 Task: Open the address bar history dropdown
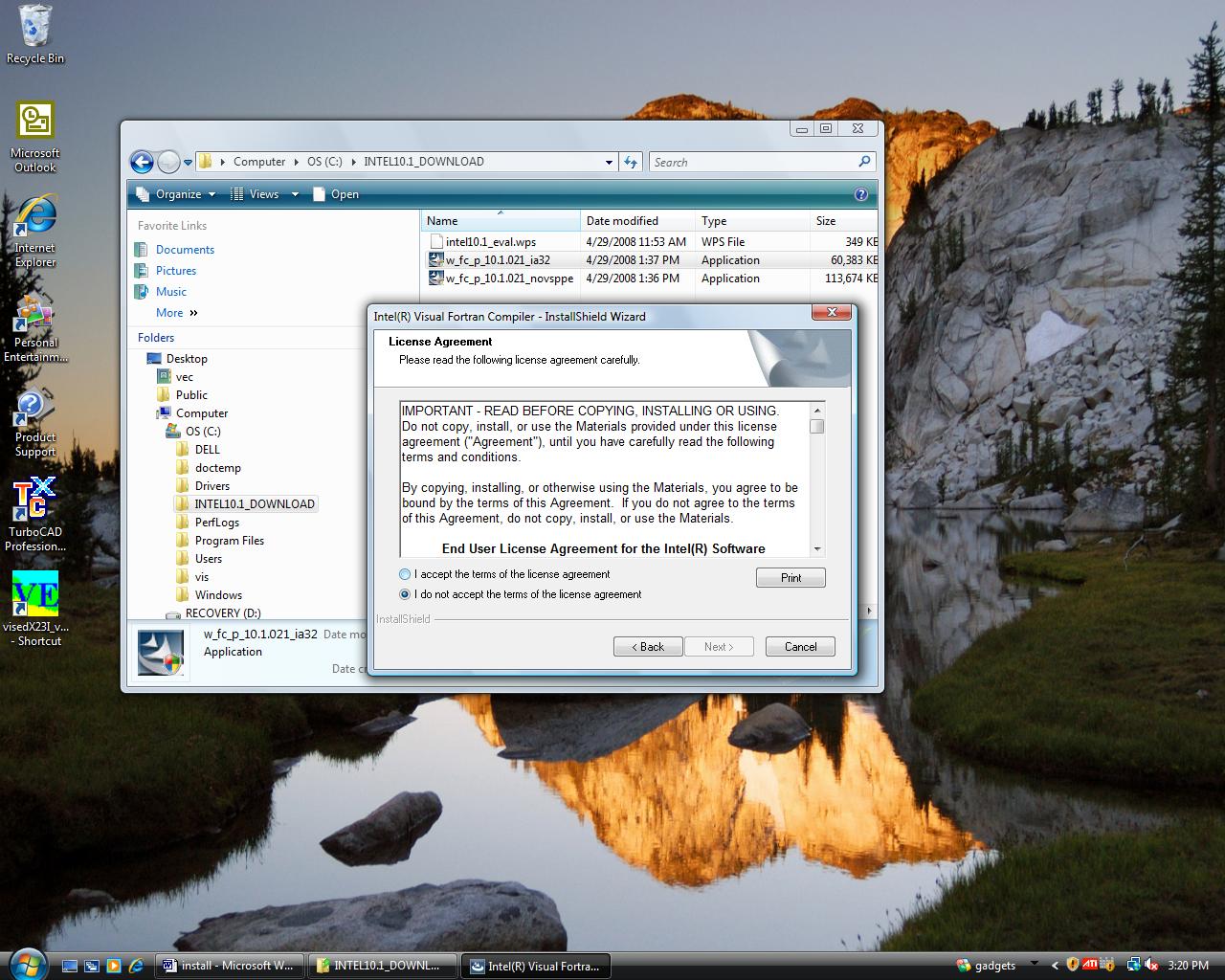[x=609, y=162]
